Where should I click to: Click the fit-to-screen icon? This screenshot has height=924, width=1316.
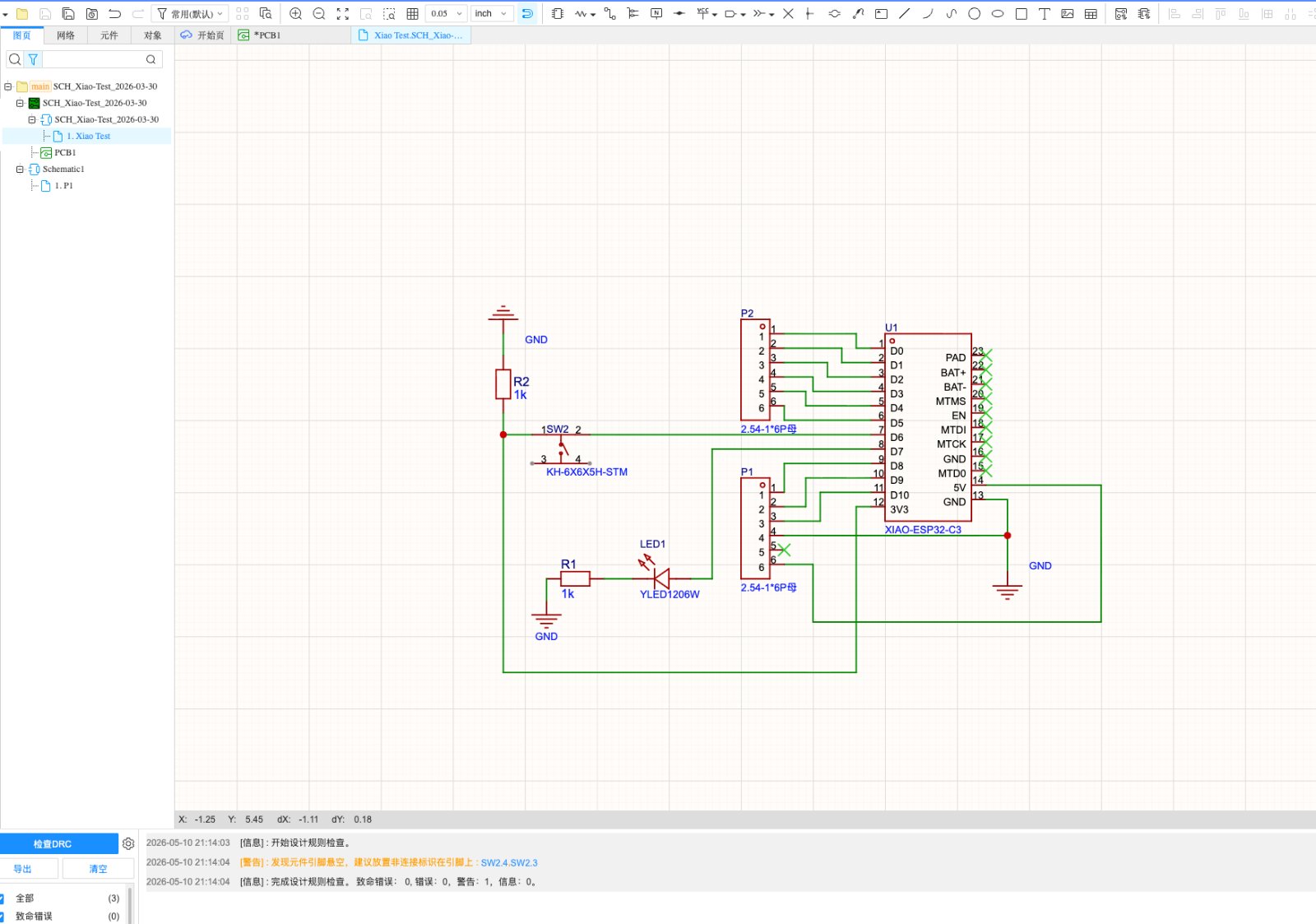343,14
